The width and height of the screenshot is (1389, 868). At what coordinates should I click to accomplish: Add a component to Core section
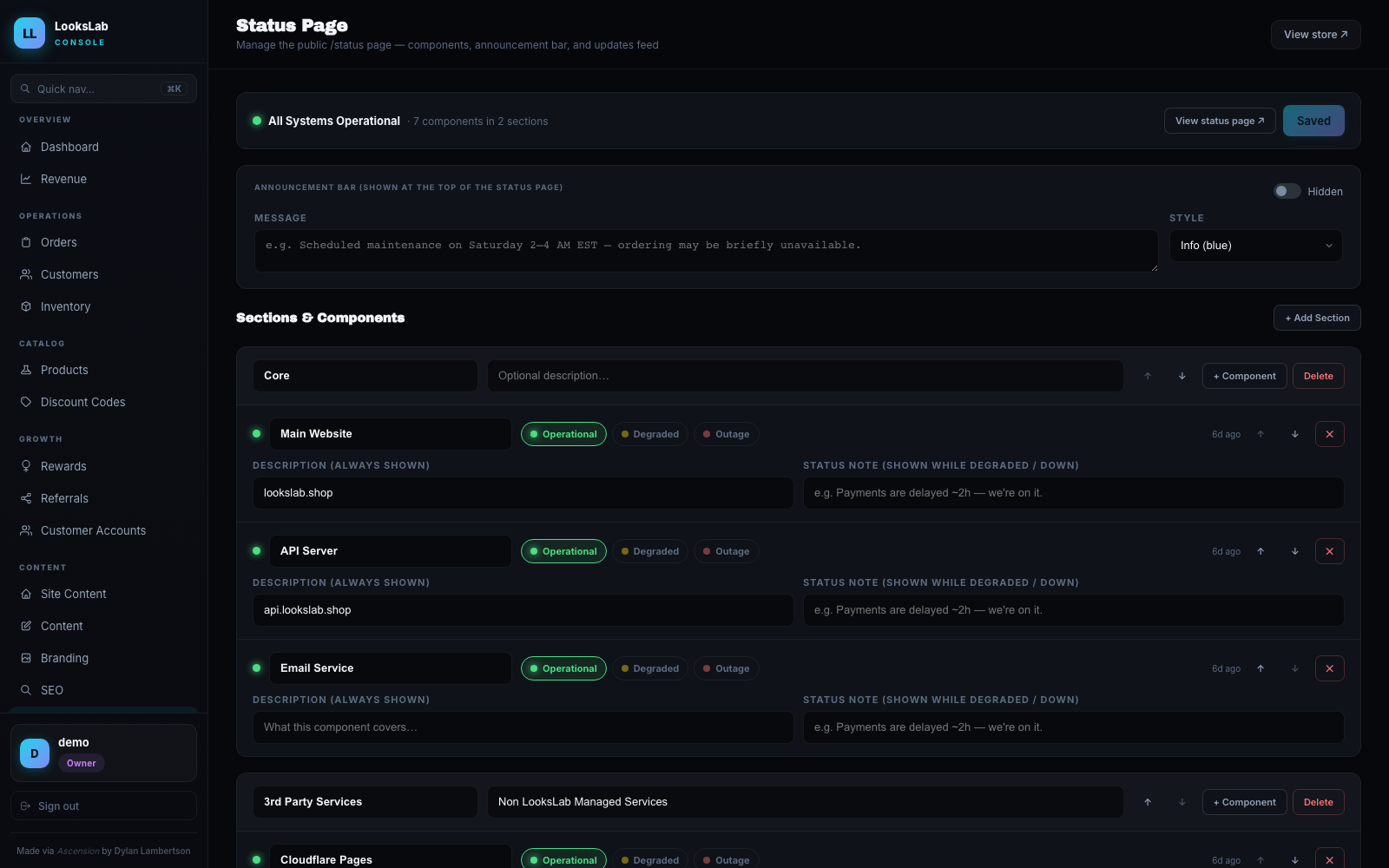point(1244,376)
